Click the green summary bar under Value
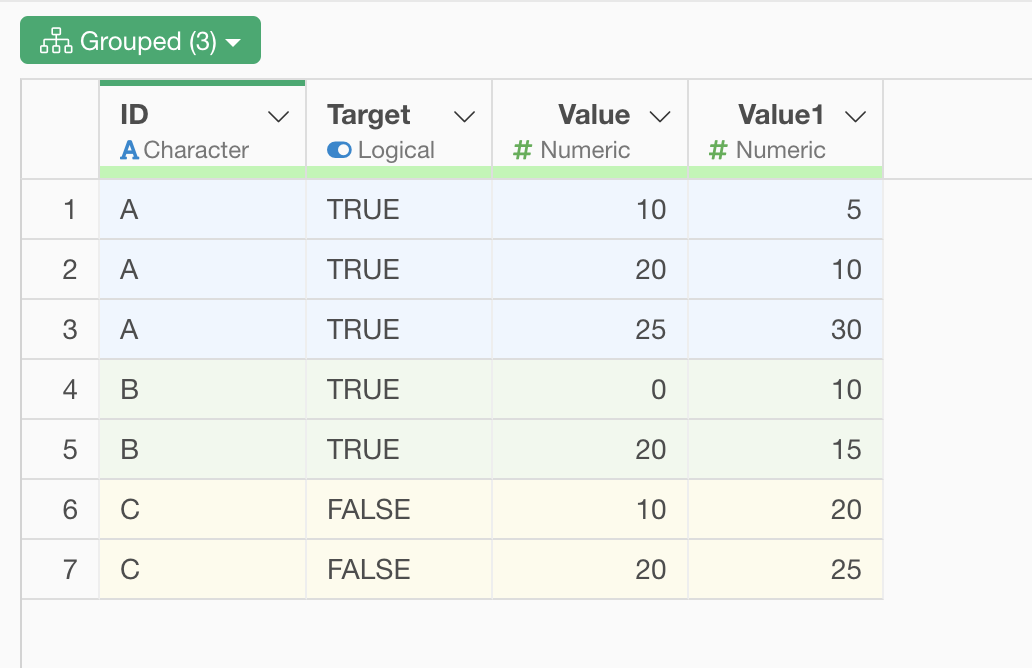Viewport: 1032px width, 668px height. (590, 173)
